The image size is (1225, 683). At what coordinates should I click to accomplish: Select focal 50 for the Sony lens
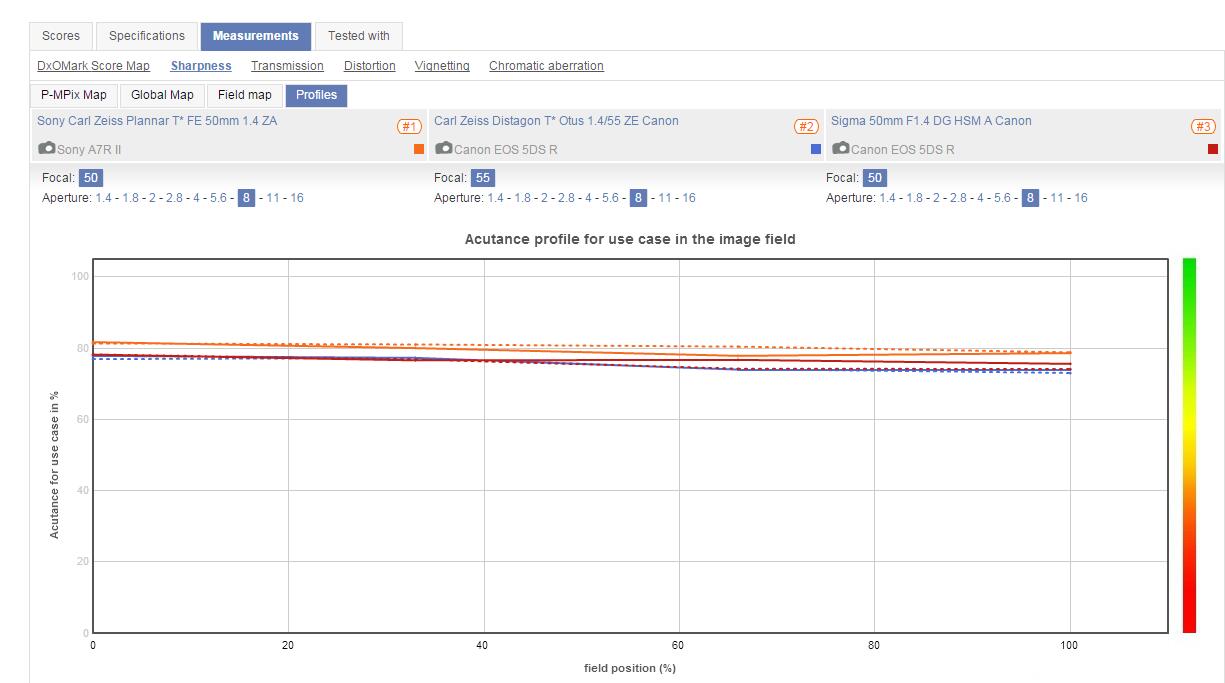[x=91, y=178]
